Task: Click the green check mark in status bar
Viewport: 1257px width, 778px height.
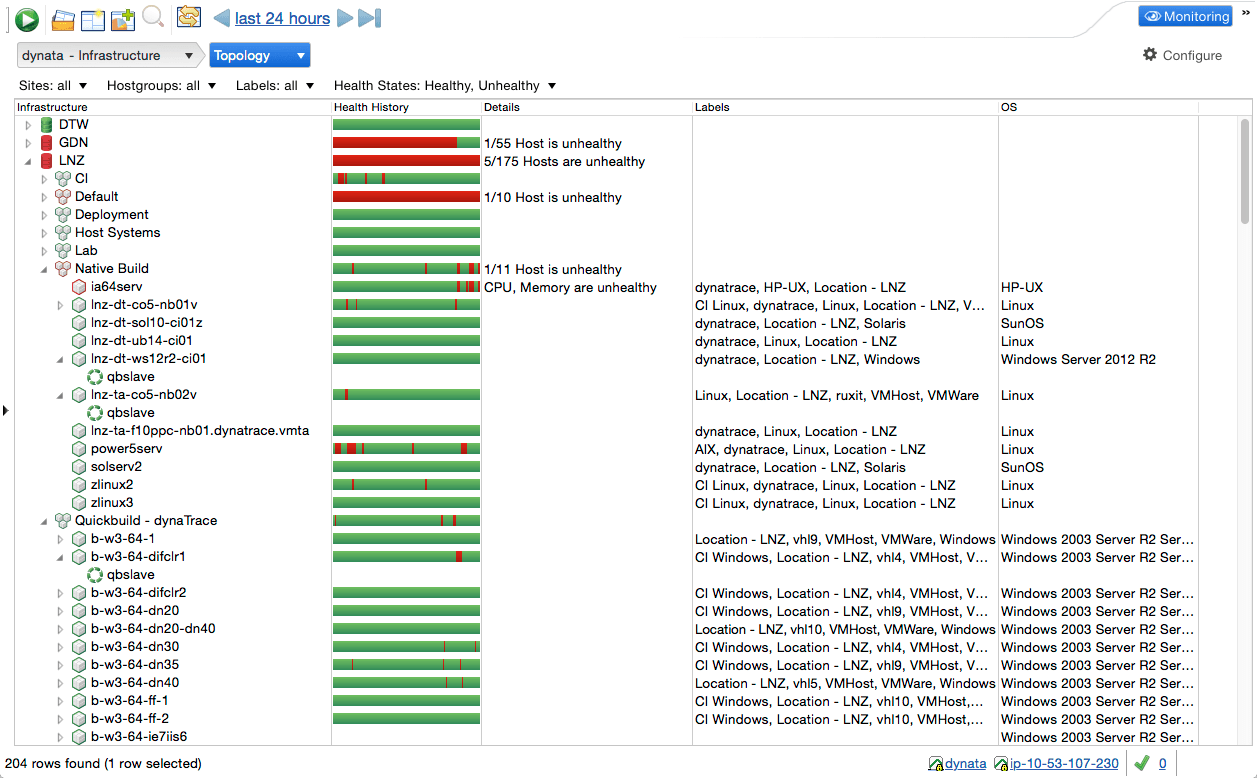Action: 1141,764
